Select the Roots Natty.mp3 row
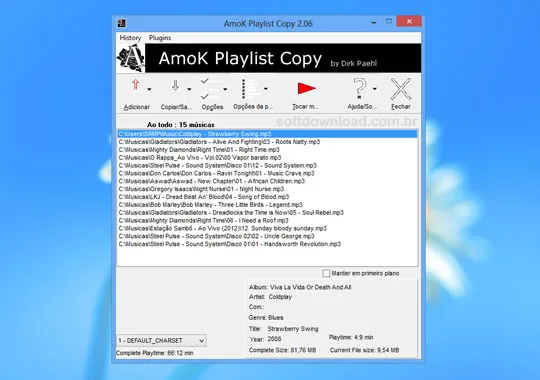The image size is (540, 380). coord(267,142)
